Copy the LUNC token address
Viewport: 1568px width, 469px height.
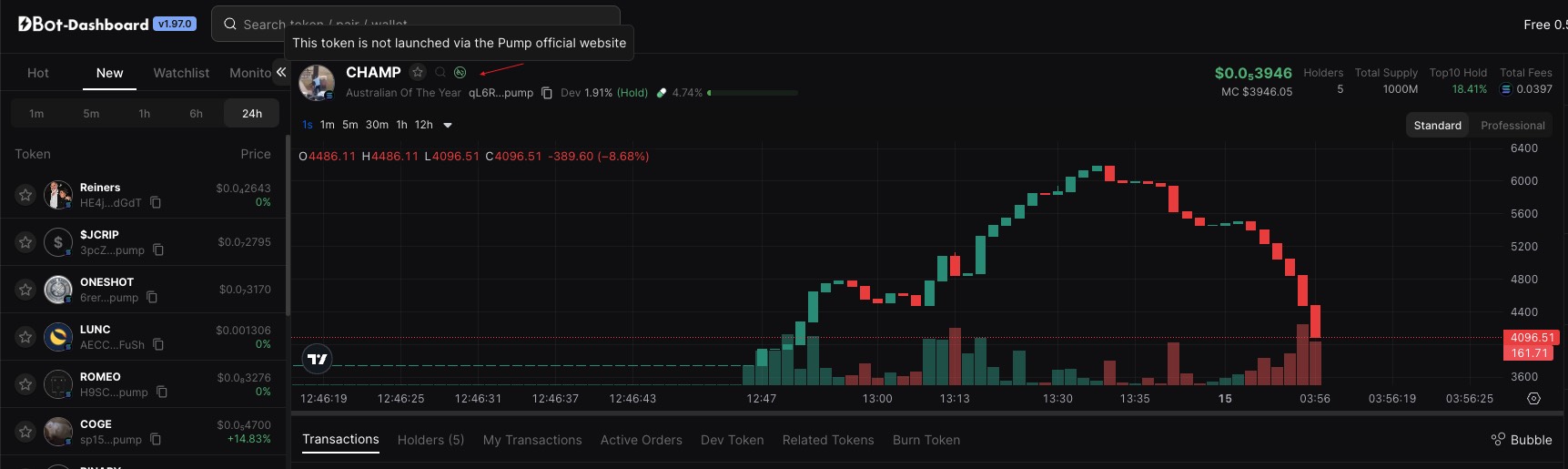[x=158, y=345]
